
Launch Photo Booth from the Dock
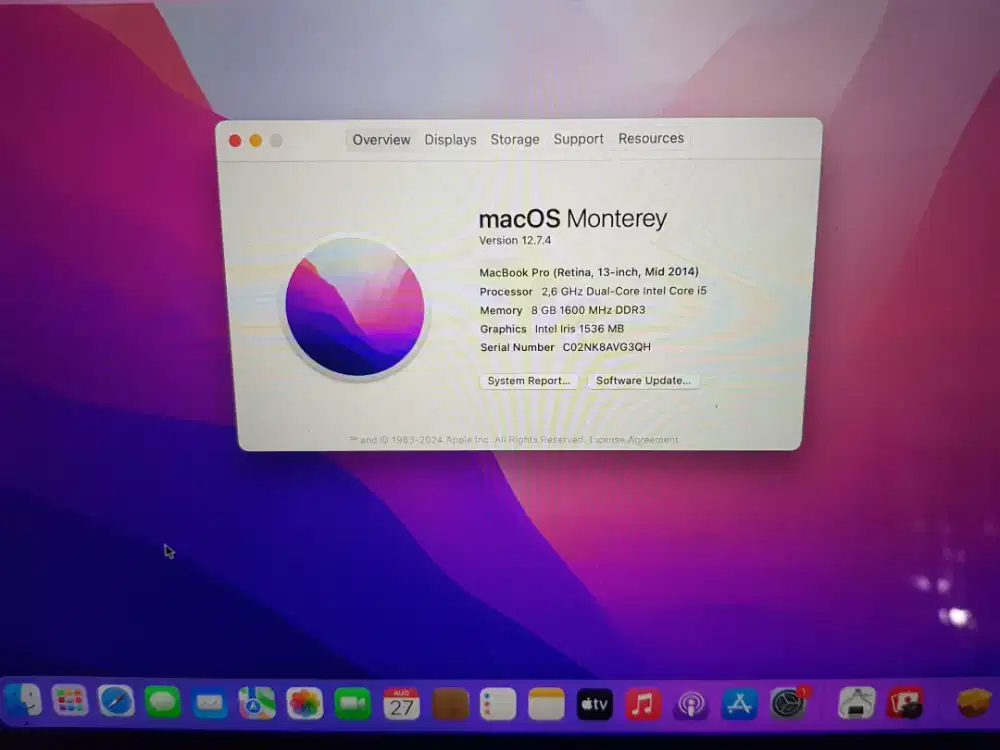point(905,703)
